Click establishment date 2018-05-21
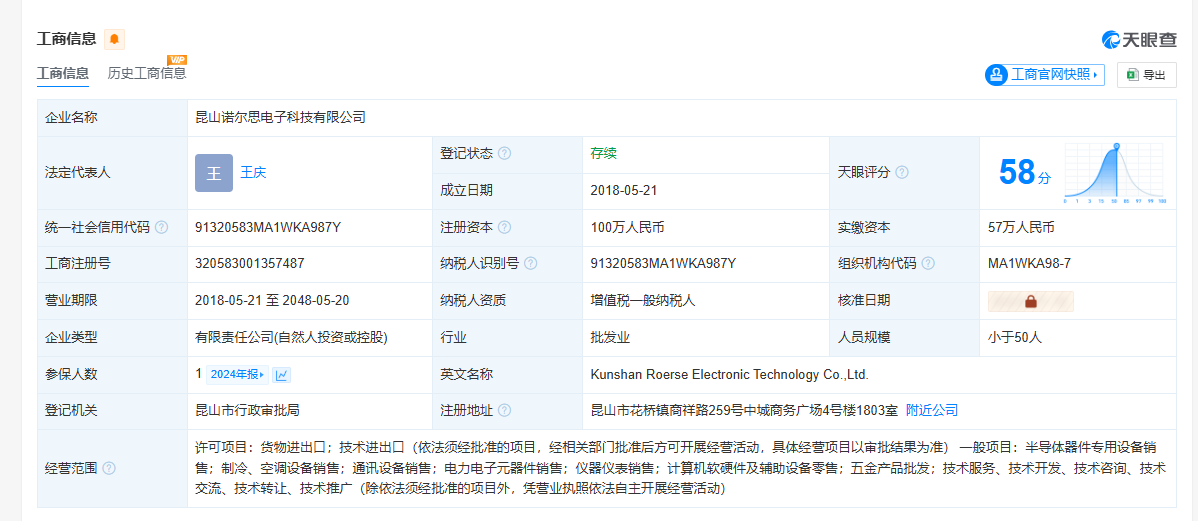This screenshot has width=1198, height=521. pos(624,190)
